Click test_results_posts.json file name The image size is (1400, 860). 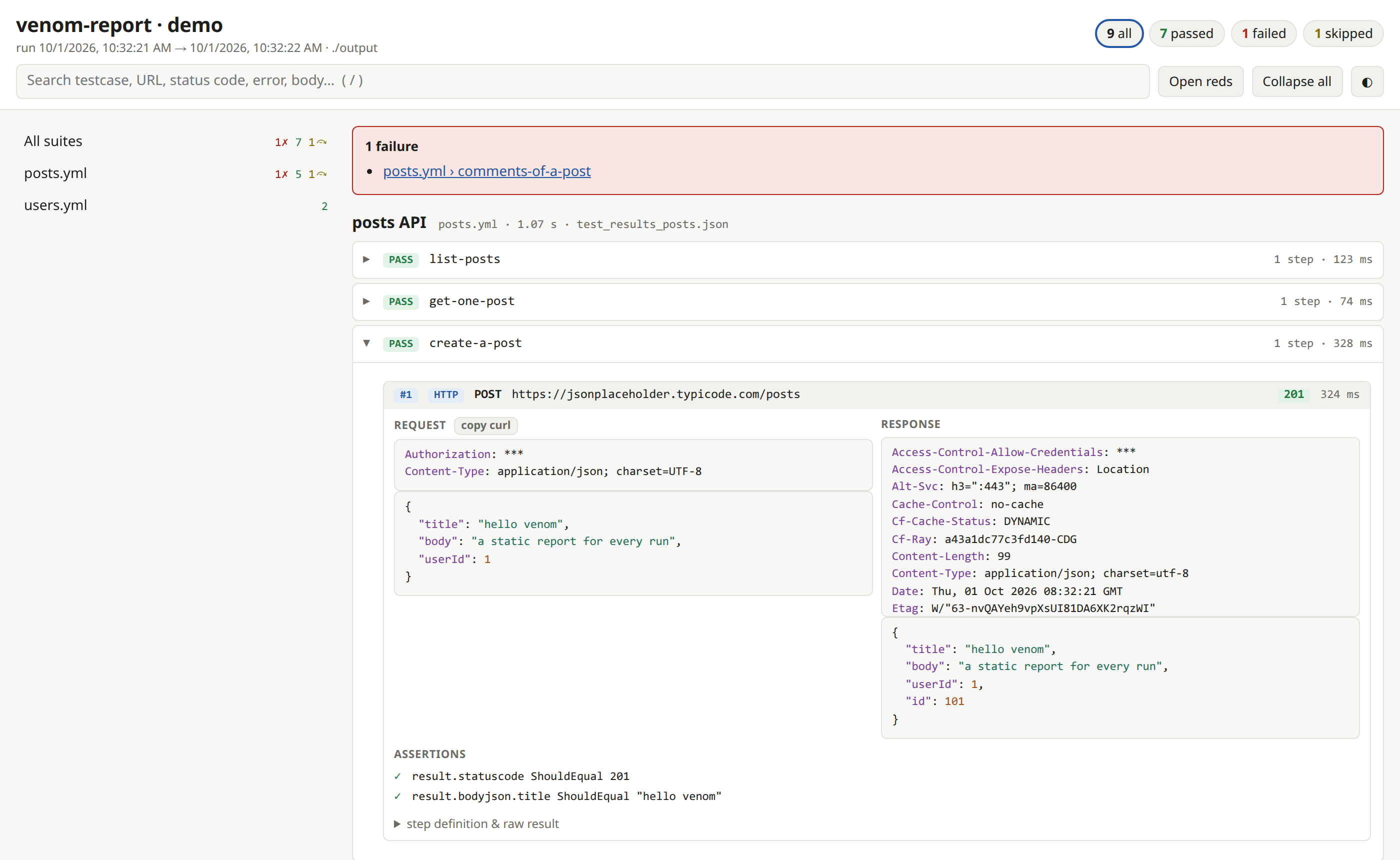(x=652, y=224)
